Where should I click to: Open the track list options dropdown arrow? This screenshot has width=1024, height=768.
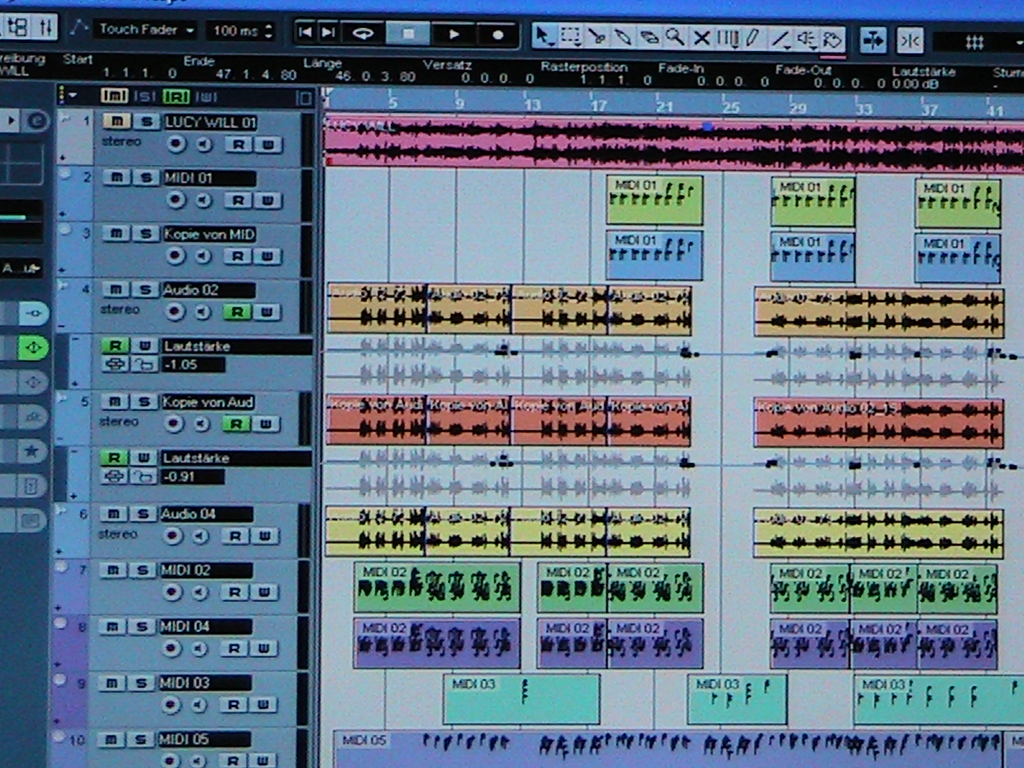click(71, 96)
